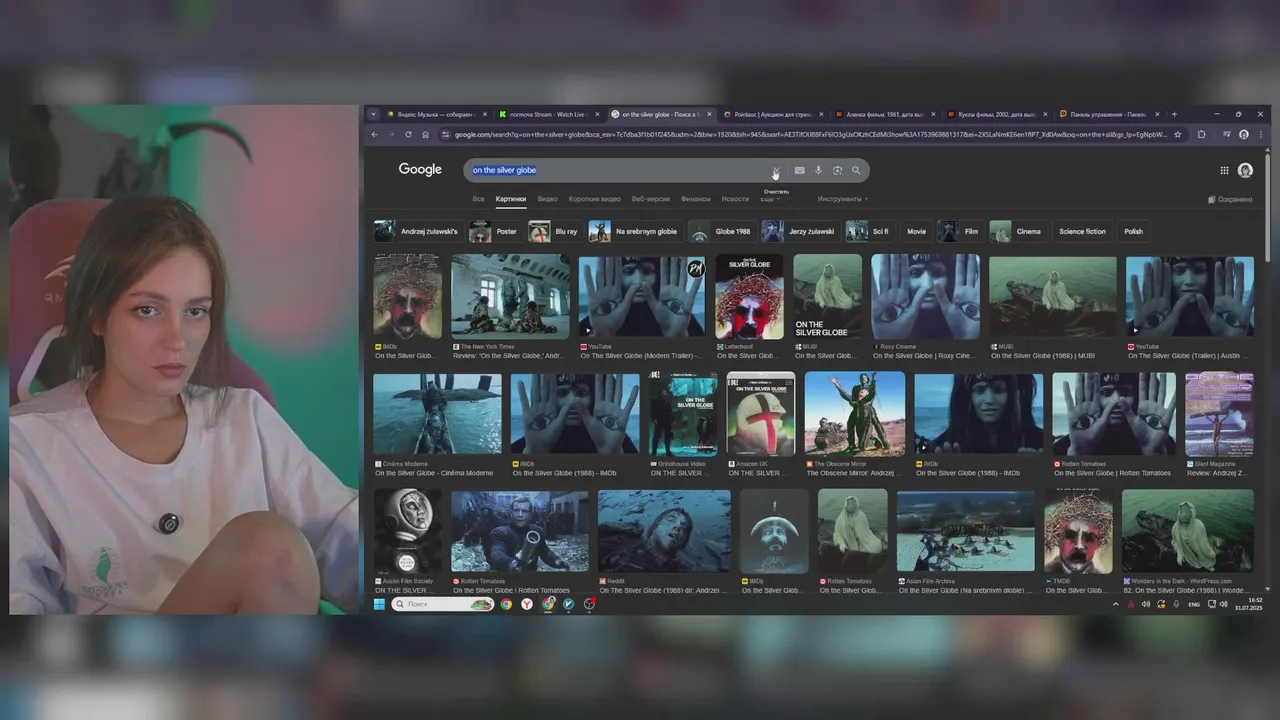Open The Obscene Mirror image result
1280x720 pixels.
tap(855, 414)
